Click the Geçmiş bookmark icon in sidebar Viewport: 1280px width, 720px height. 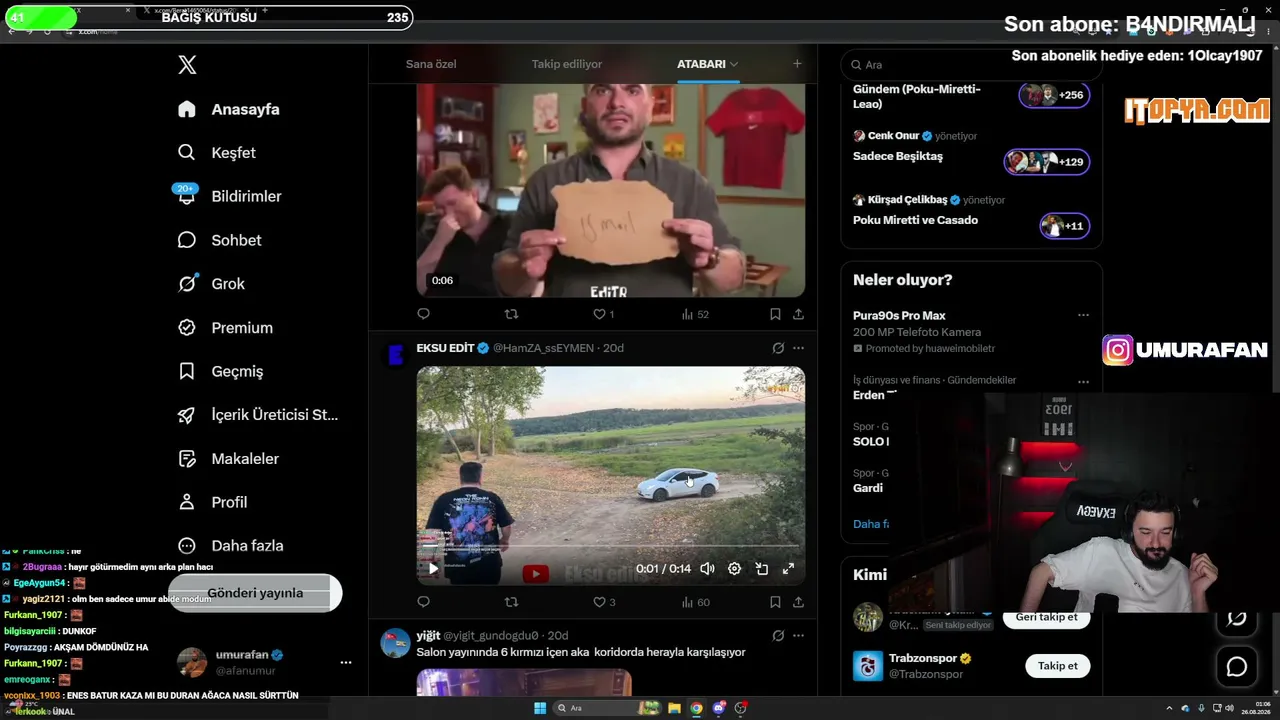(187, 371)
